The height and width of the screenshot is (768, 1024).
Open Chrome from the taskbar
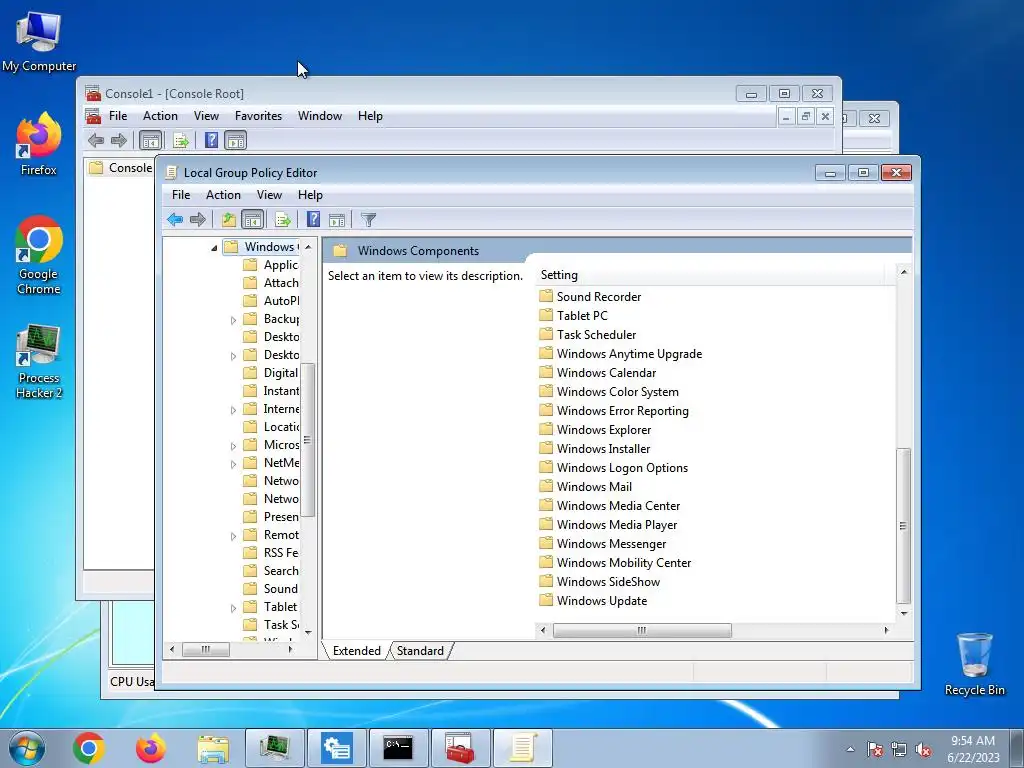89,748
